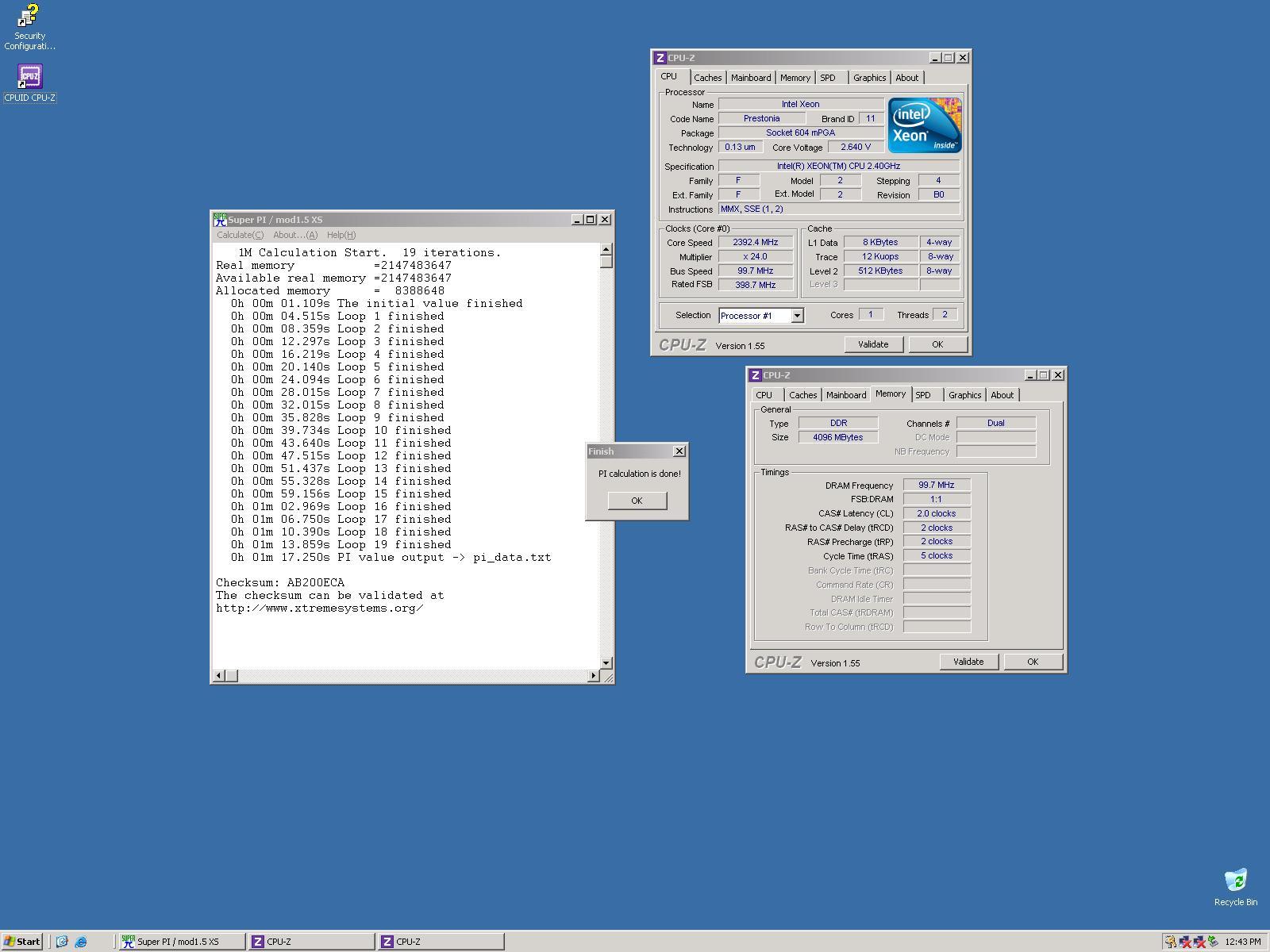Click the Show Desktop quick launch icon
Image resolution: width=1270 pixels, height=952 pixels.
click(62, 942)
